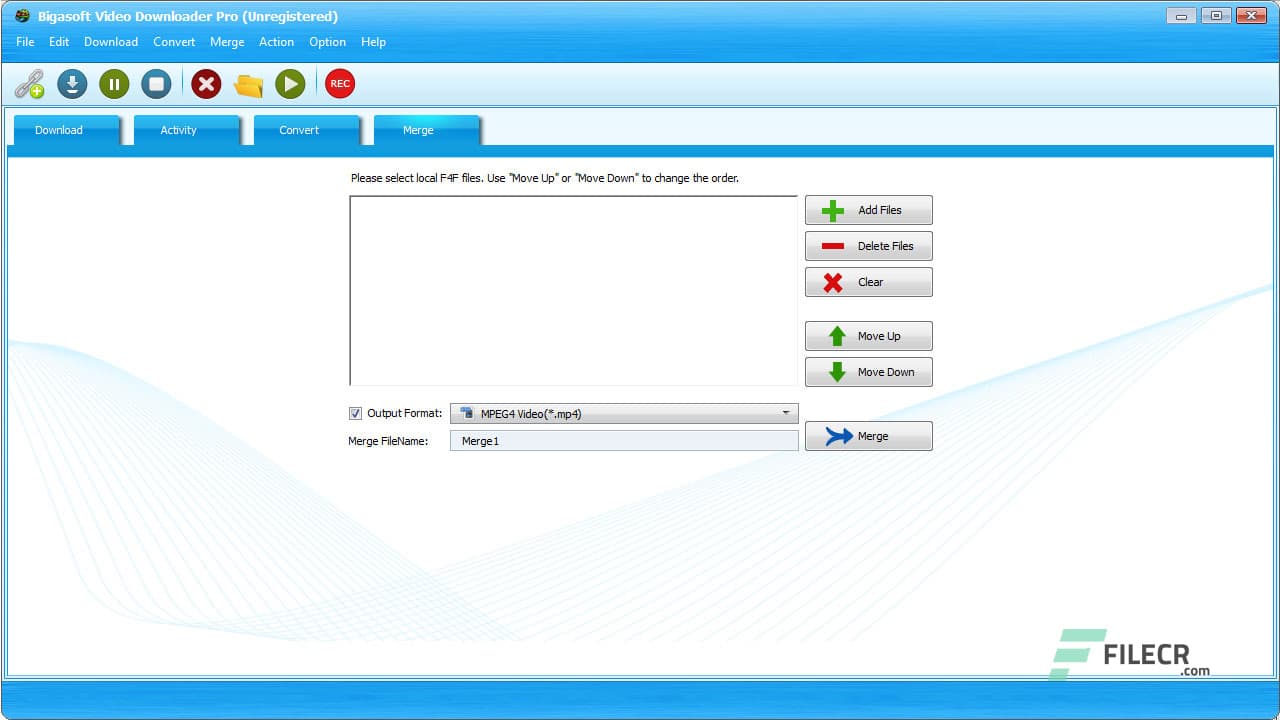
Task: Click the Add Files button
Action: click(868, 210)
